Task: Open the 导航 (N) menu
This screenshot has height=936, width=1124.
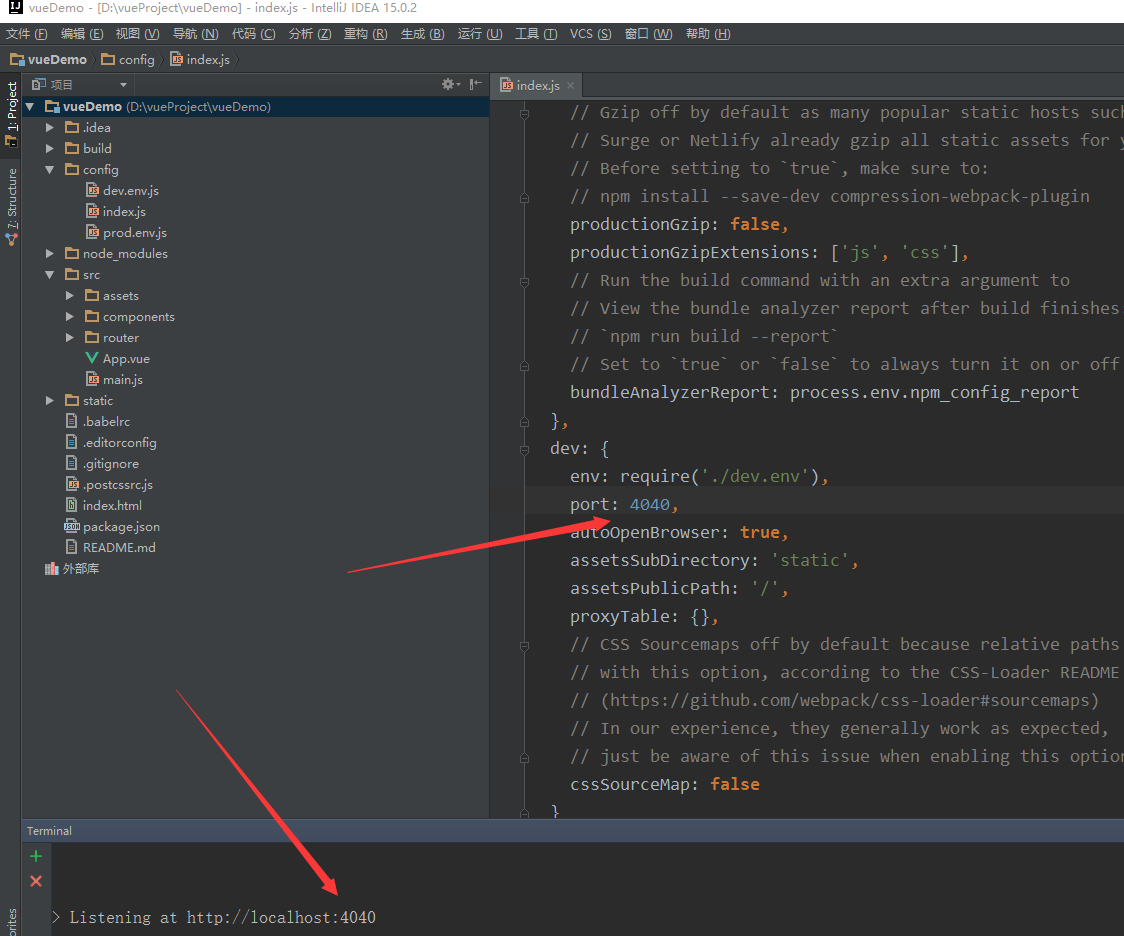Action: pos(196,34)
